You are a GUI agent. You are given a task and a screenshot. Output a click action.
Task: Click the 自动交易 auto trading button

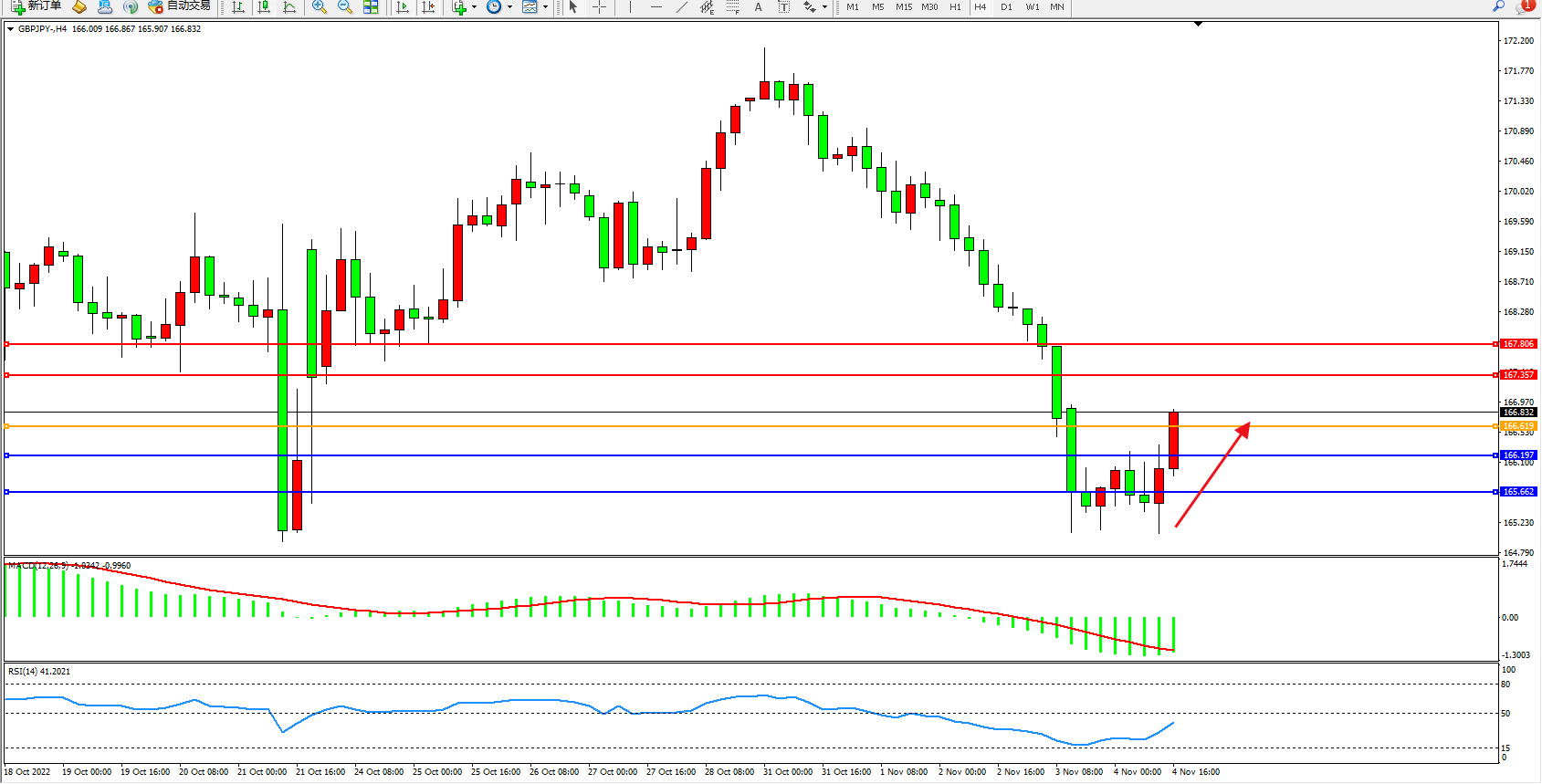(x=180, y=6)
